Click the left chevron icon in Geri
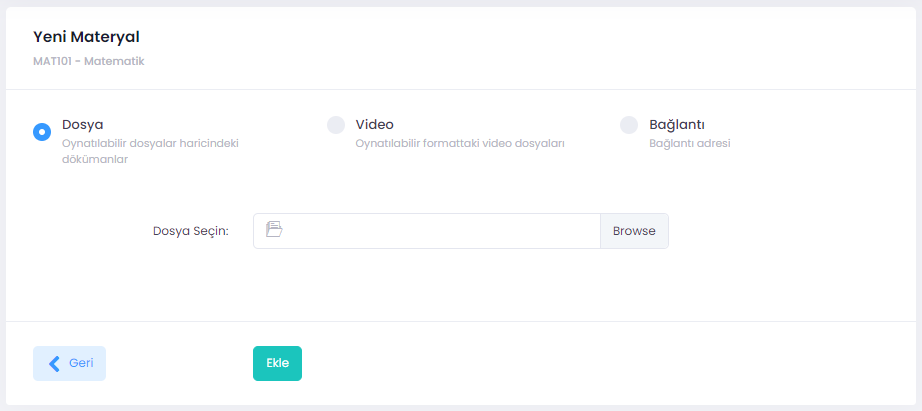 pyautogui.click(x=55, y=363)
